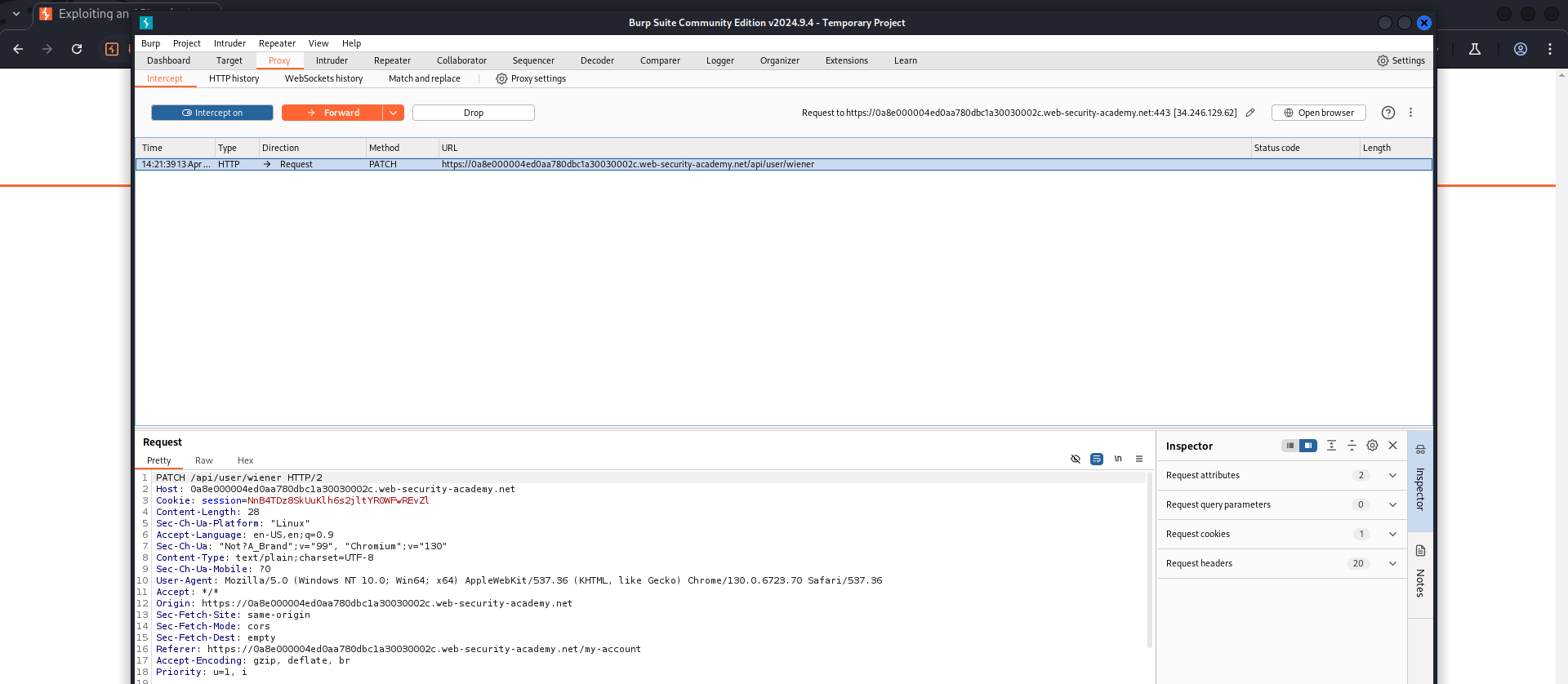Open Proxy settings with gear icon
1568x684 pixels.
pos(531,78)
